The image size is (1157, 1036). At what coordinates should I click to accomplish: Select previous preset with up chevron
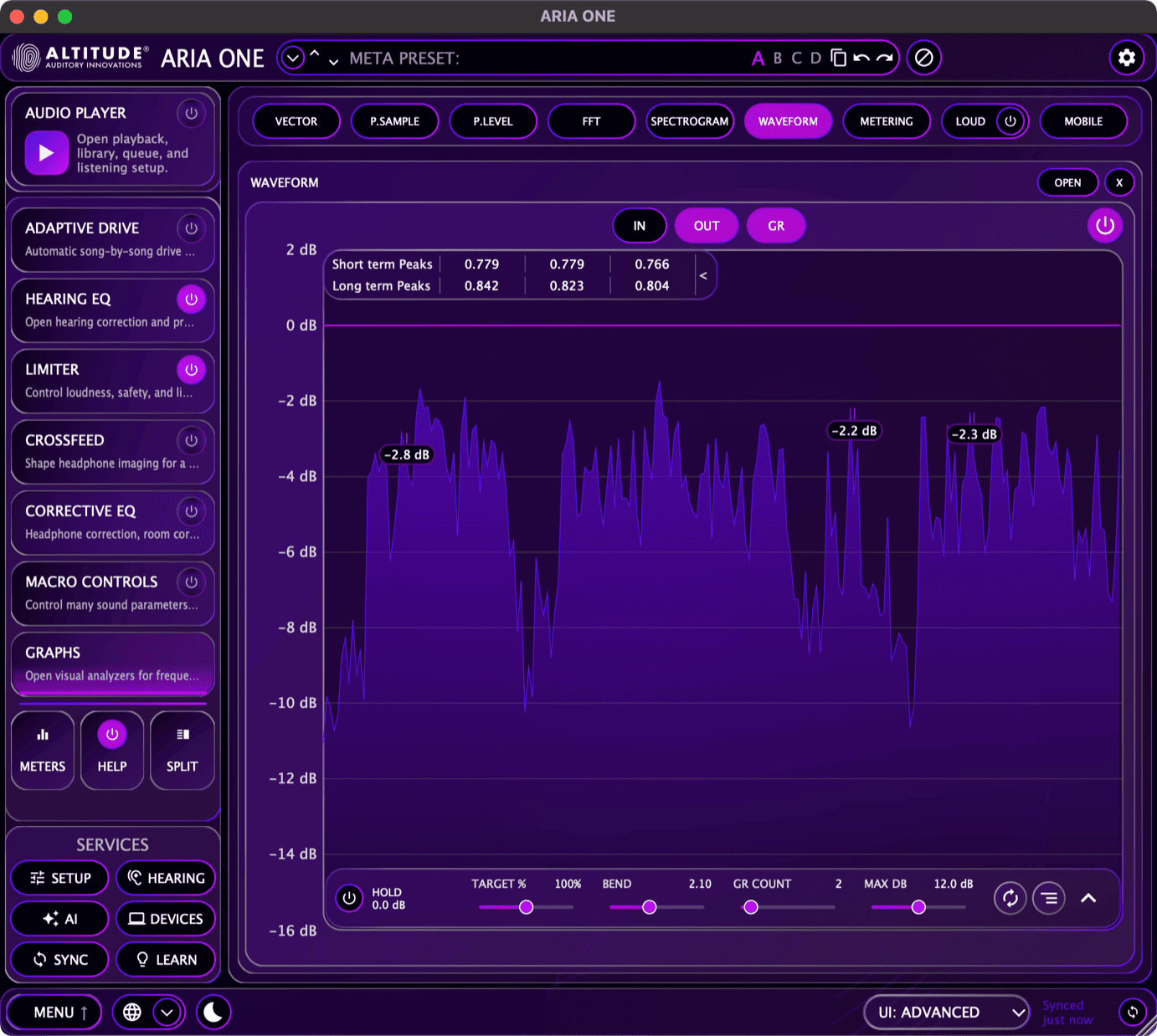[315, 53]
